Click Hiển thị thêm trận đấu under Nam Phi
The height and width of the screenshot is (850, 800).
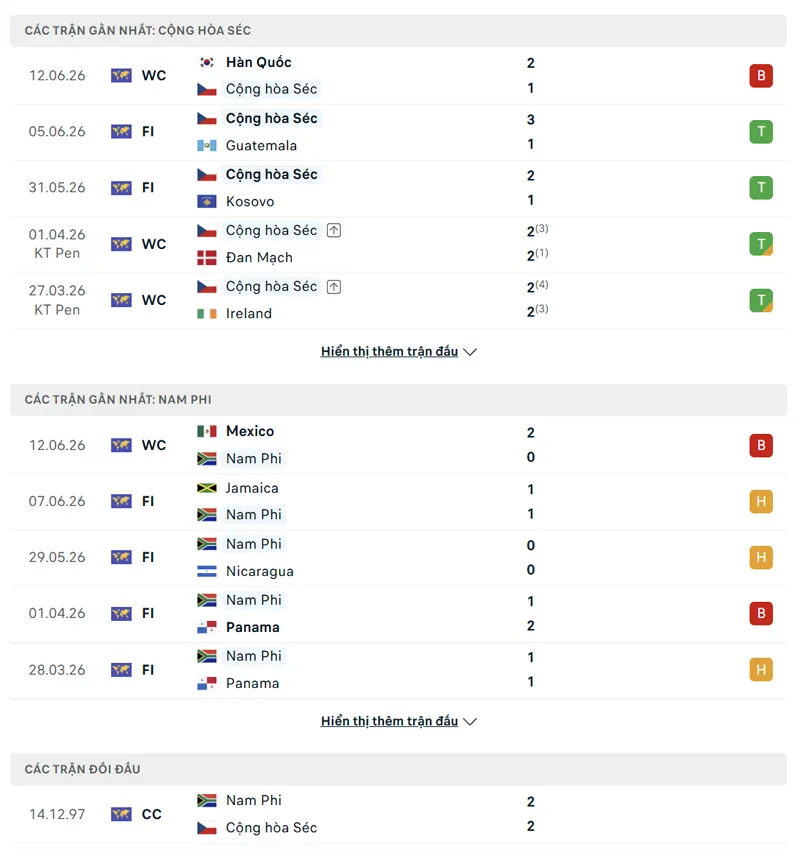click(x=389, y=721)
